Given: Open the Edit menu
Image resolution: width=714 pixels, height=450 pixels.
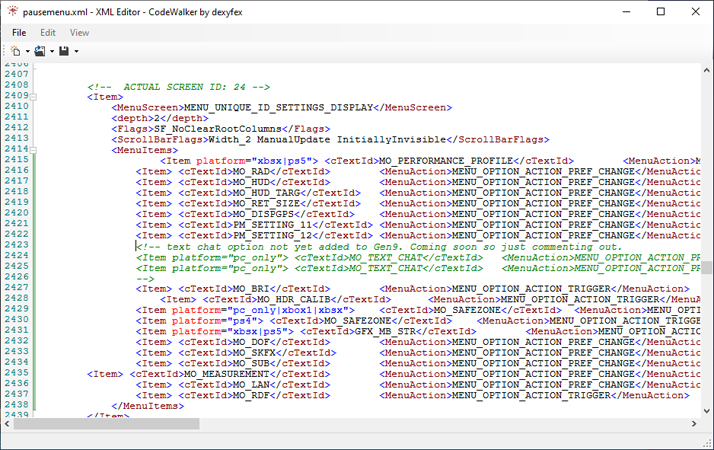Looking at the screenshot, I should coord(48,32).
